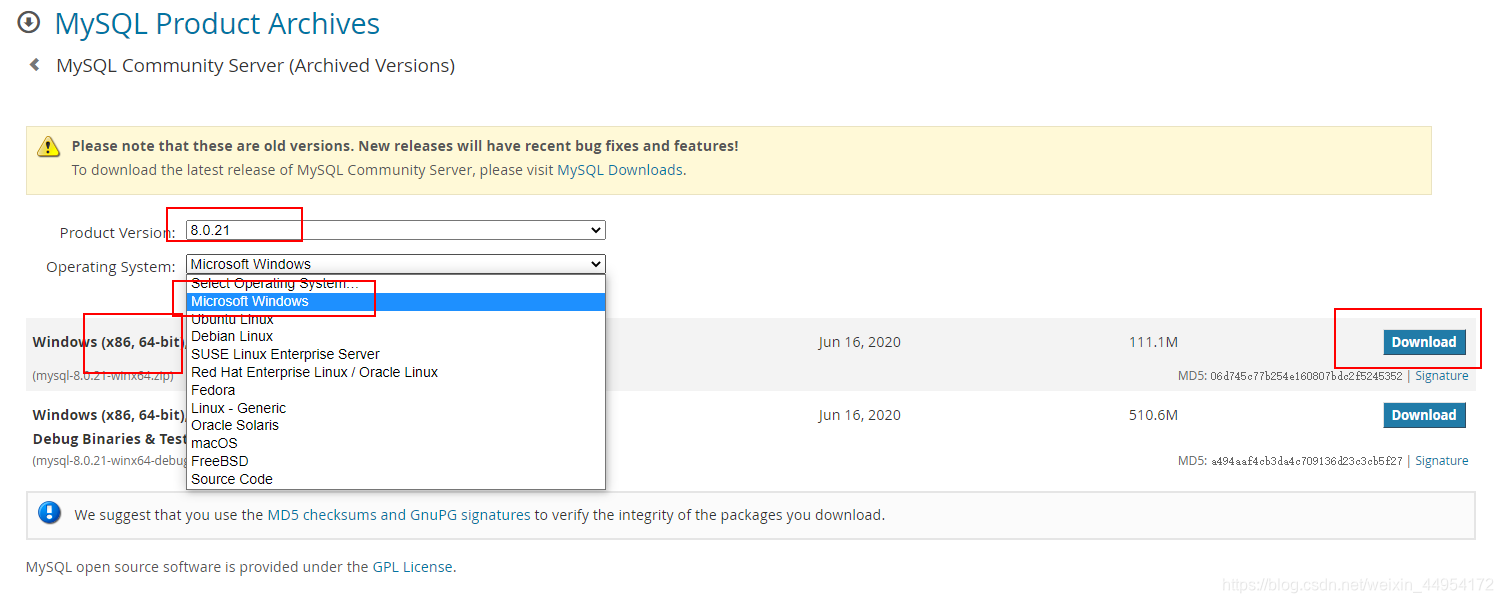Viewport: 1503px width, 603px height.
Task: Click the download circle icon beside MySQL Product Archives
Action: pyautogui.click(x=29, y=21)
